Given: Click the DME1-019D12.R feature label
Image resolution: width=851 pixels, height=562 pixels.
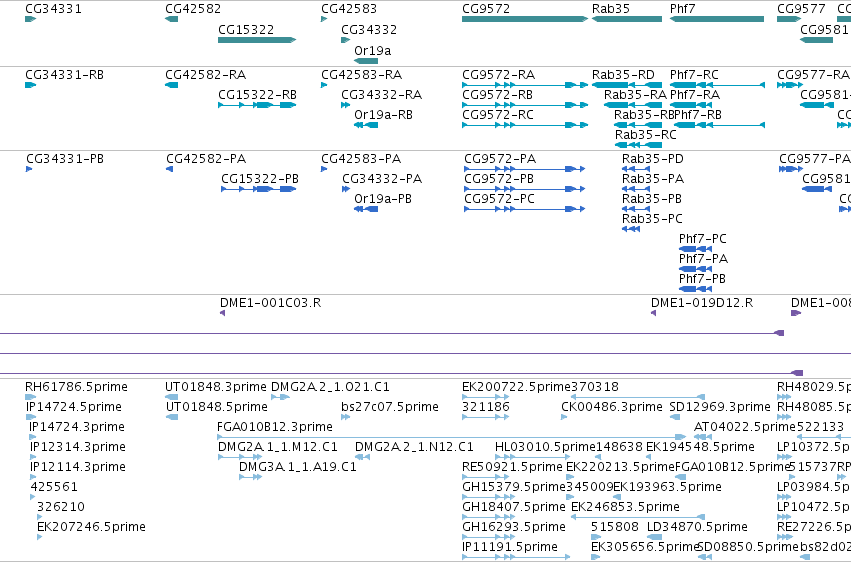Looking at the screenshot, I should coord(702,303).
